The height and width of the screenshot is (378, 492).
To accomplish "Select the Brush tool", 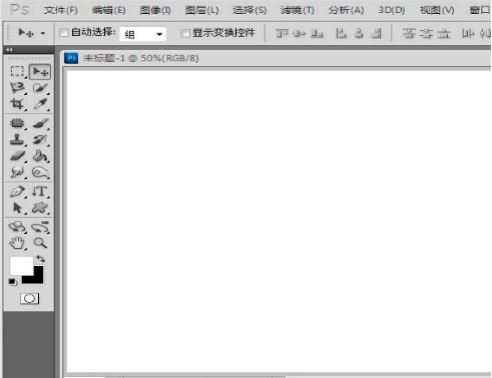I will click(40, 123).
